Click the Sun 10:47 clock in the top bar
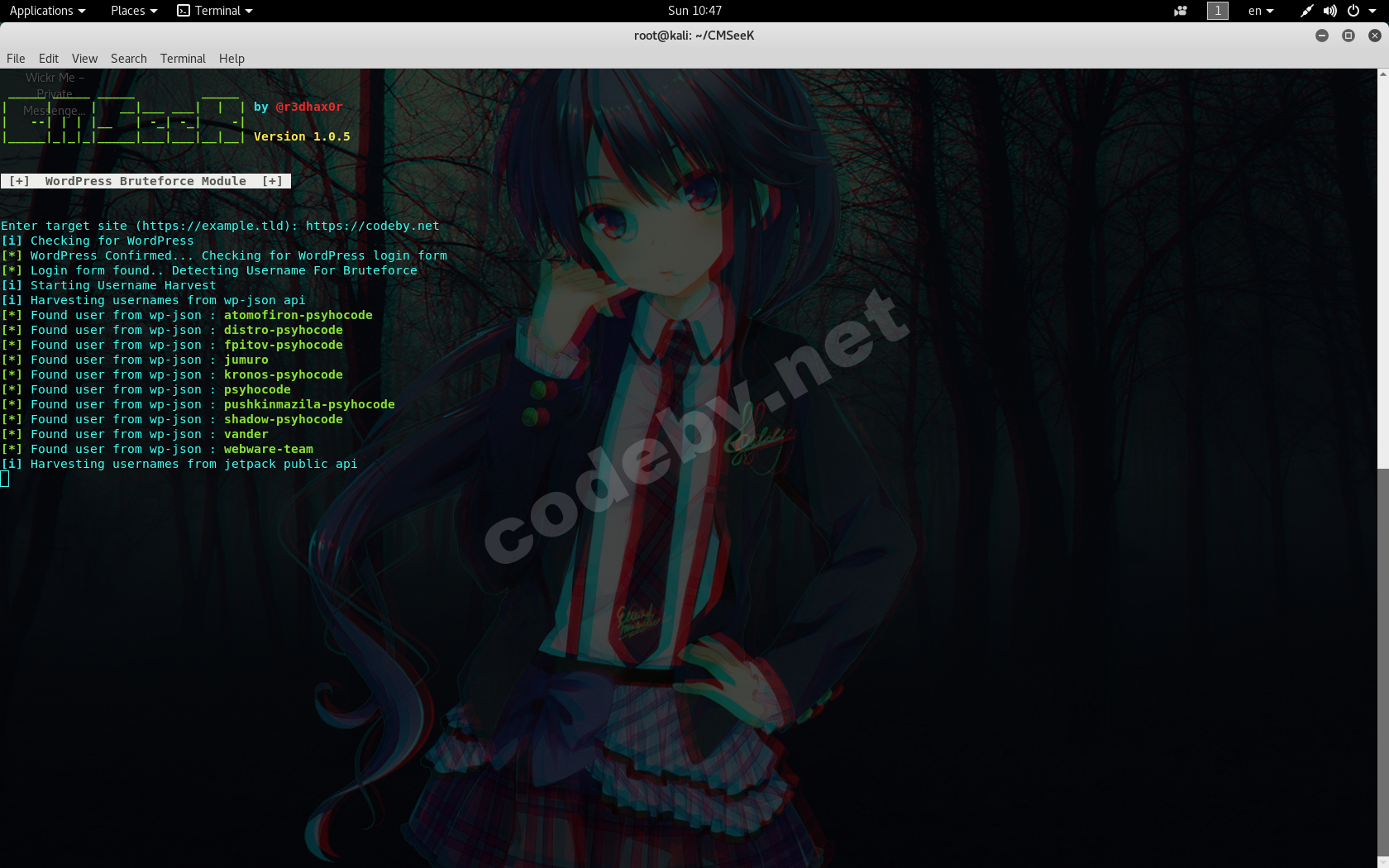The height and width of the screenshot is (868, 1389). [694, 11]
